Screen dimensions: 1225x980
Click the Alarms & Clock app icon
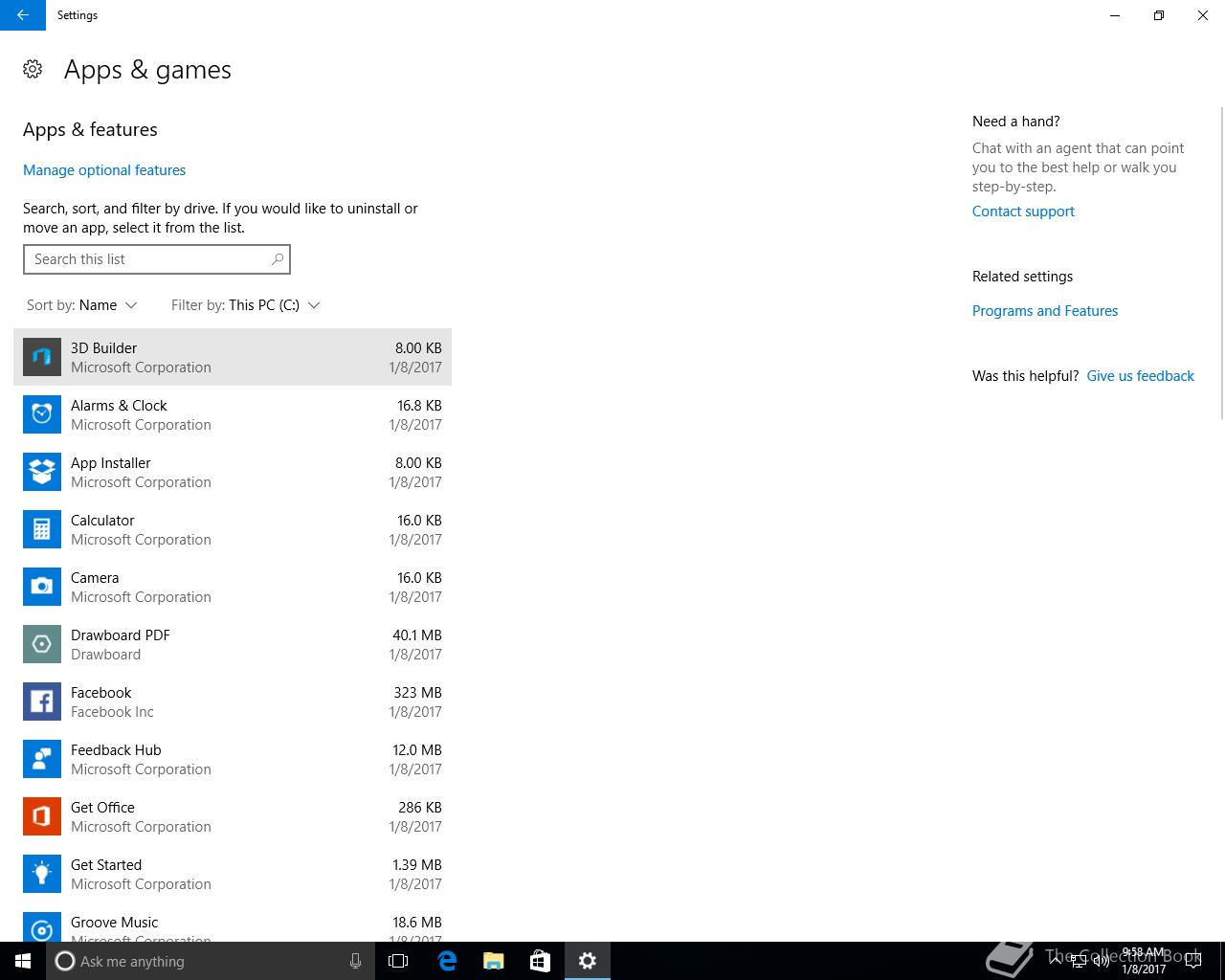point(42,414)
